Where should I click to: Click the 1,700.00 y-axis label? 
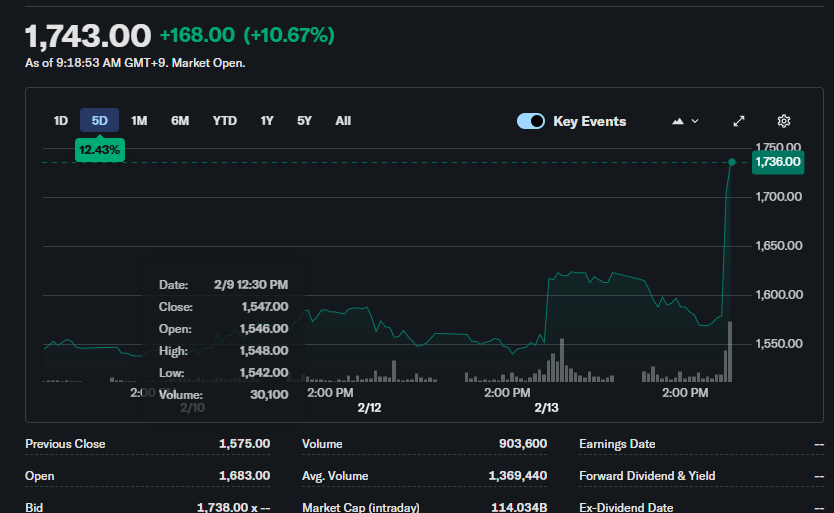click(778, 197)
